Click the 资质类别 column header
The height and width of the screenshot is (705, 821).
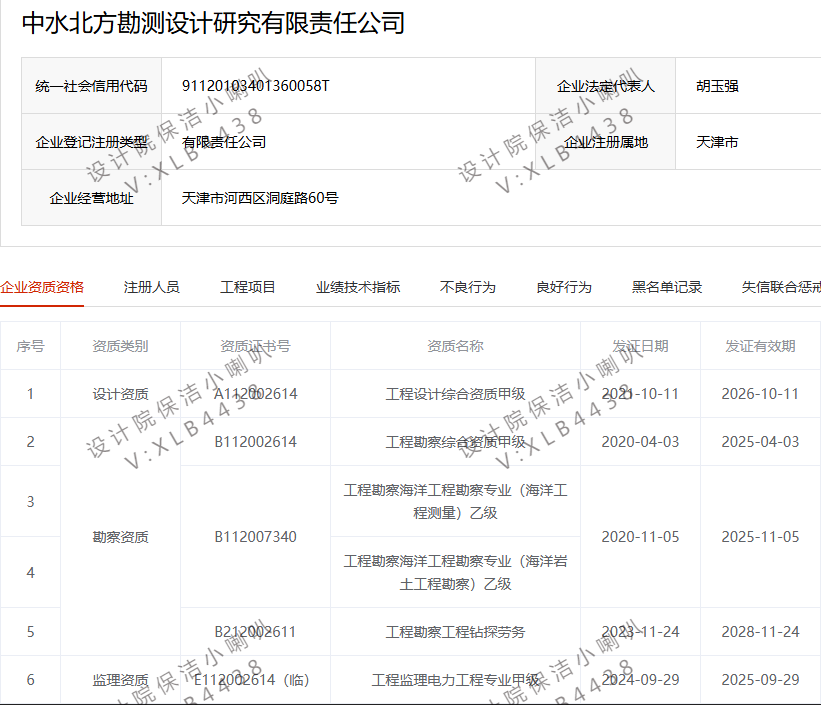(x=120, y=346)
